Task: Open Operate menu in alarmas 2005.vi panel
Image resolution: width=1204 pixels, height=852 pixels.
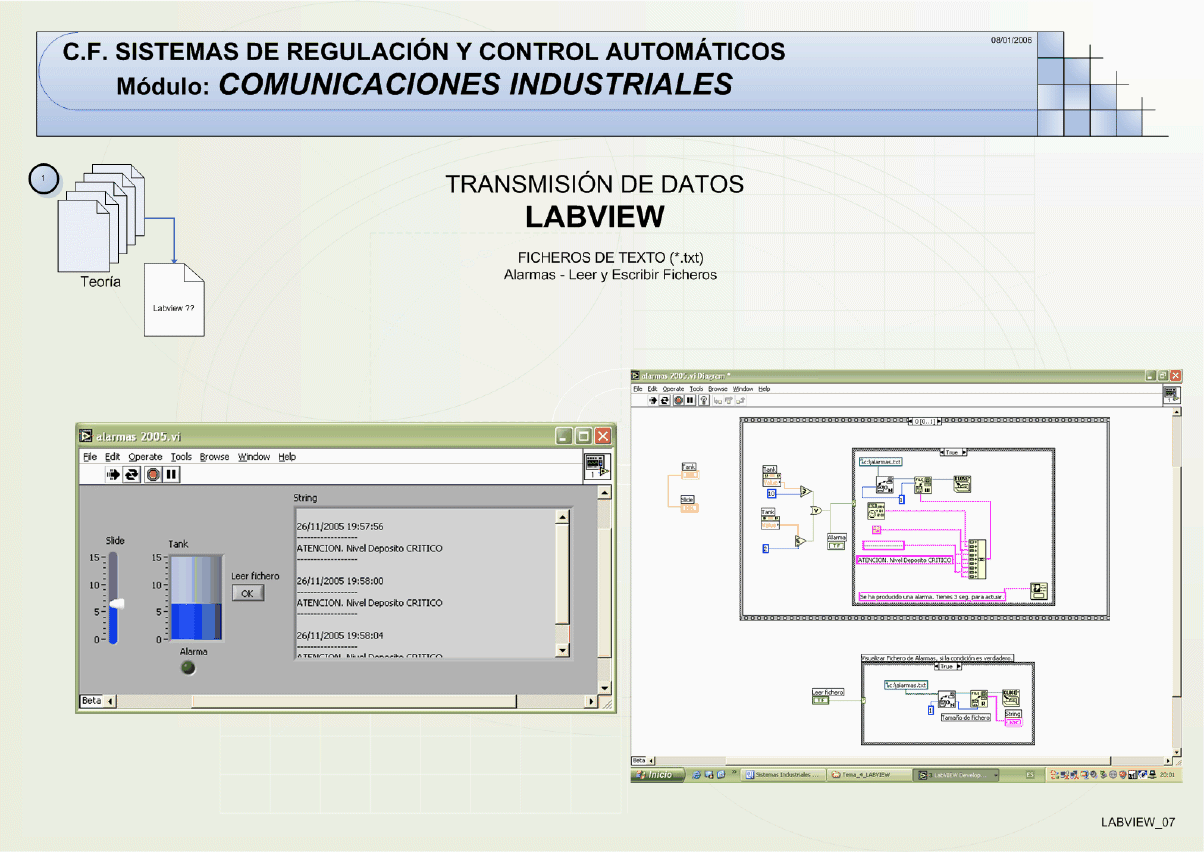Action: click(x=145, y=457)
